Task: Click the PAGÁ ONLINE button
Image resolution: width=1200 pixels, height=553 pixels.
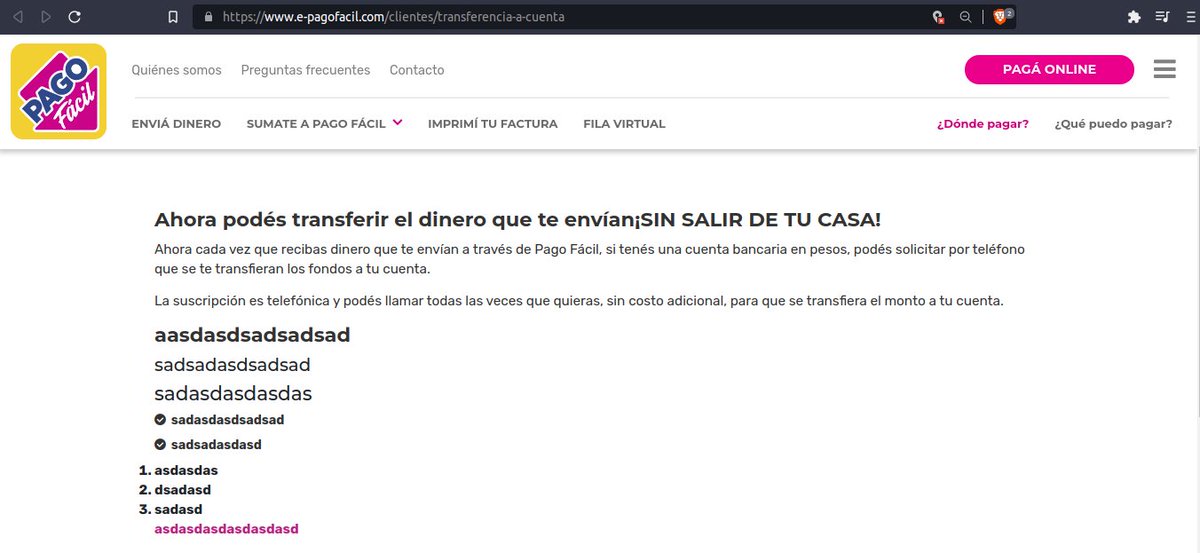Action: [1049, 69]
